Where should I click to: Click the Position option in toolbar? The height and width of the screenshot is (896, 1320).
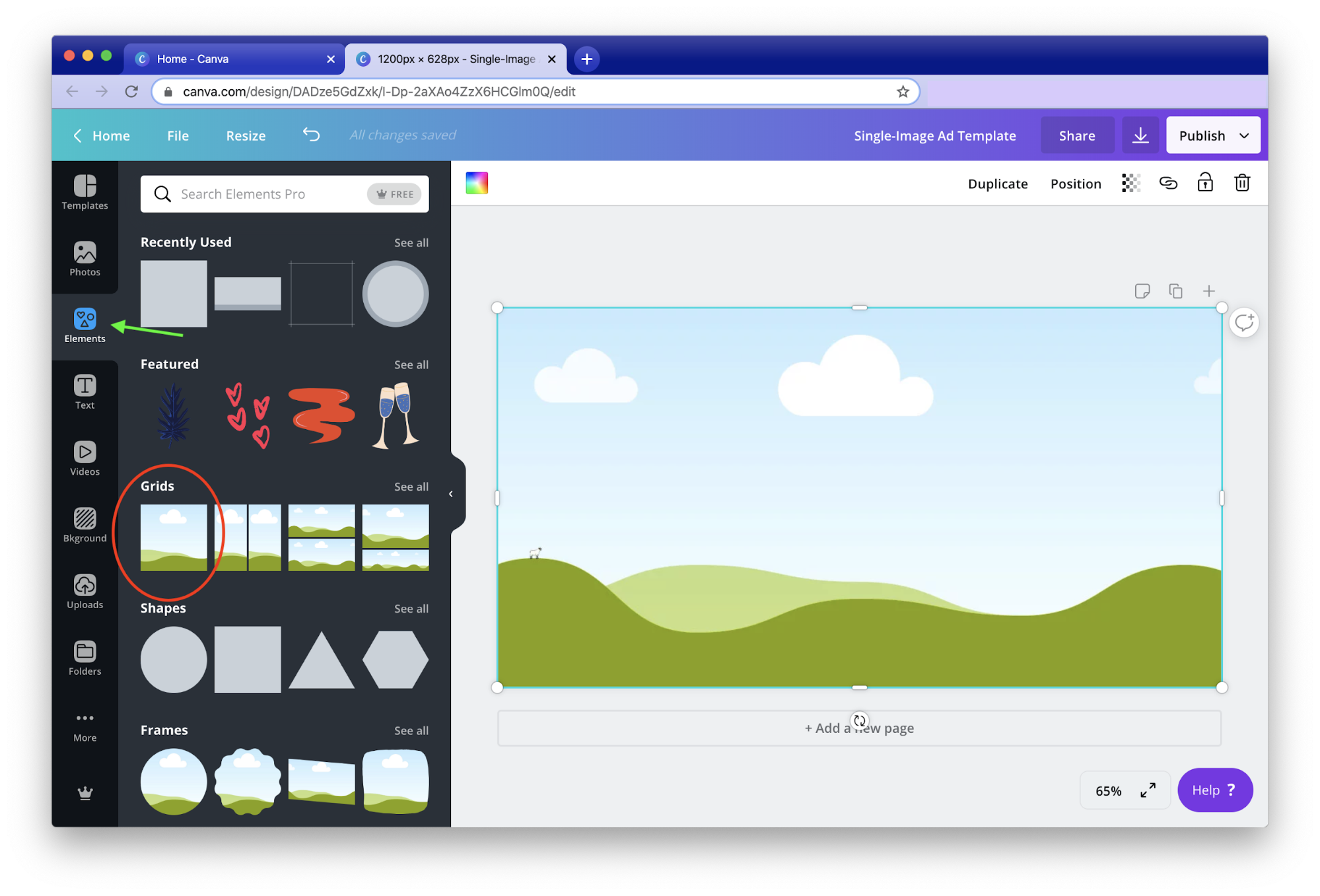pyautogui.click(x=1076, y=183)
